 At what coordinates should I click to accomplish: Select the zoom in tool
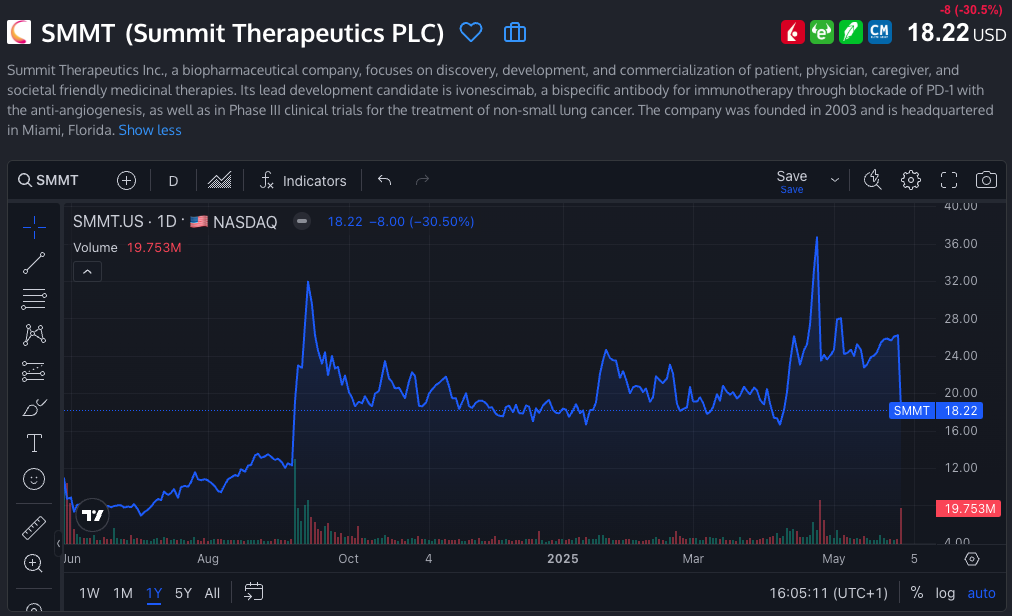click(x=34, y=563)
